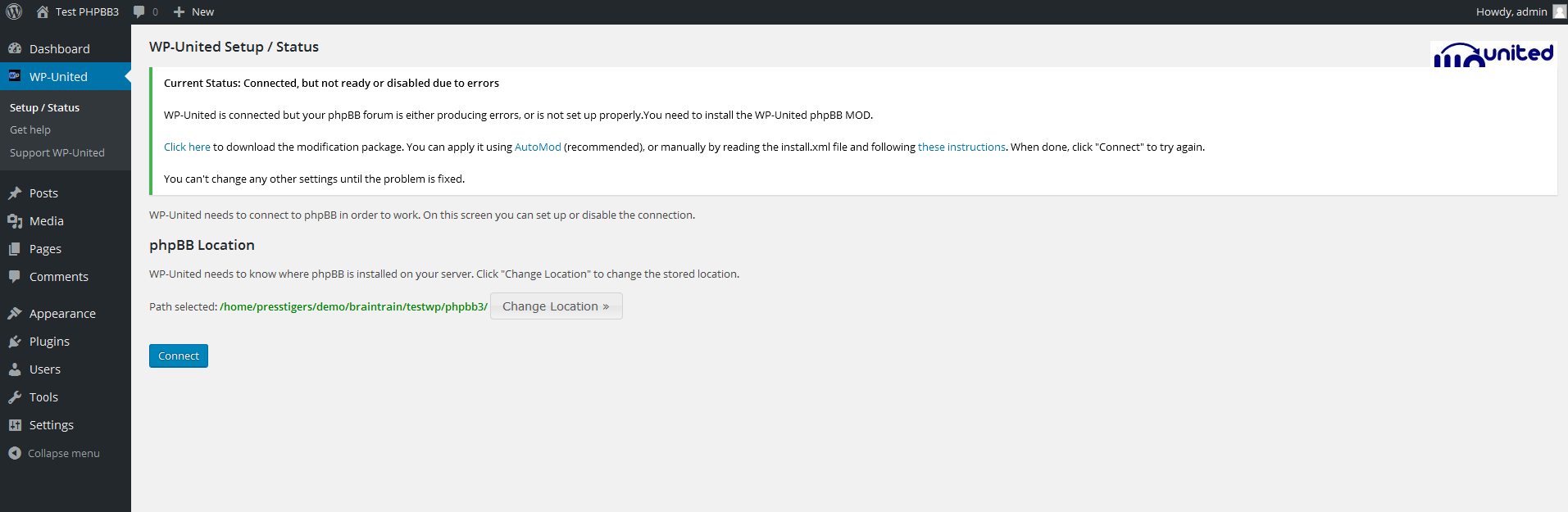Viewport: 1568px width, 512px height.
Task: Click the Appearance paintbrush icon
Action: (x=15, y=313)
